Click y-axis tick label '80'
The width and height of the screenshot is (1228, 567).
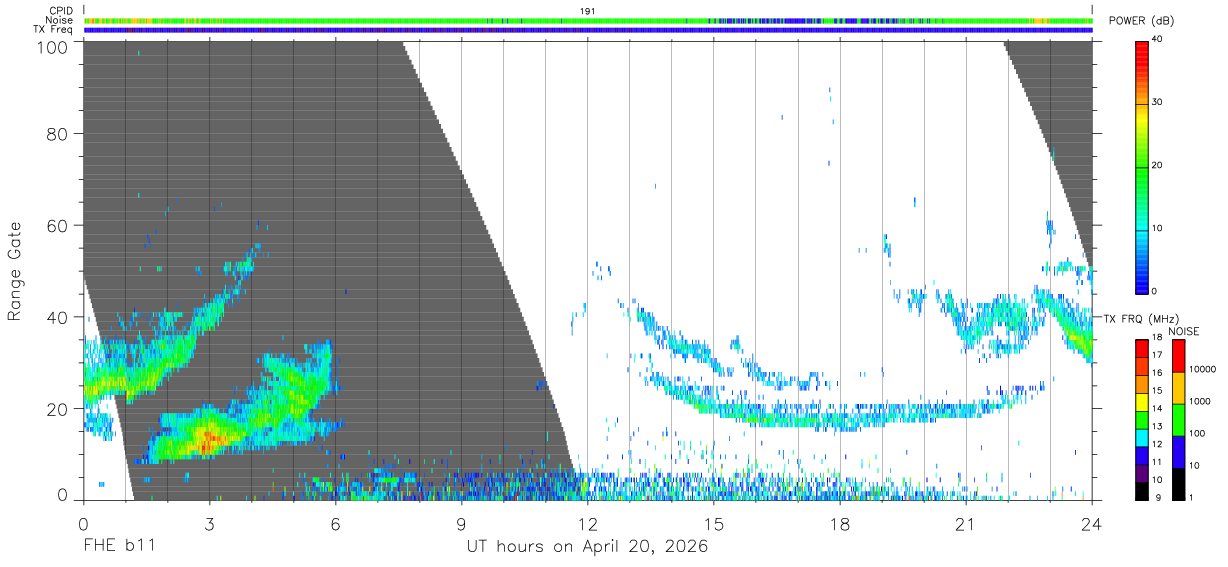[58, 134]
